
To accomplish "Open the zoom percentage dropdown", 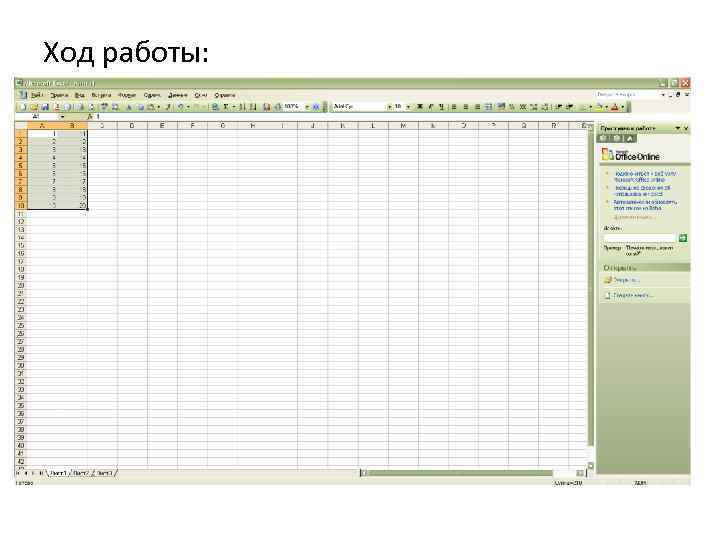I will (x=307, y=107).
